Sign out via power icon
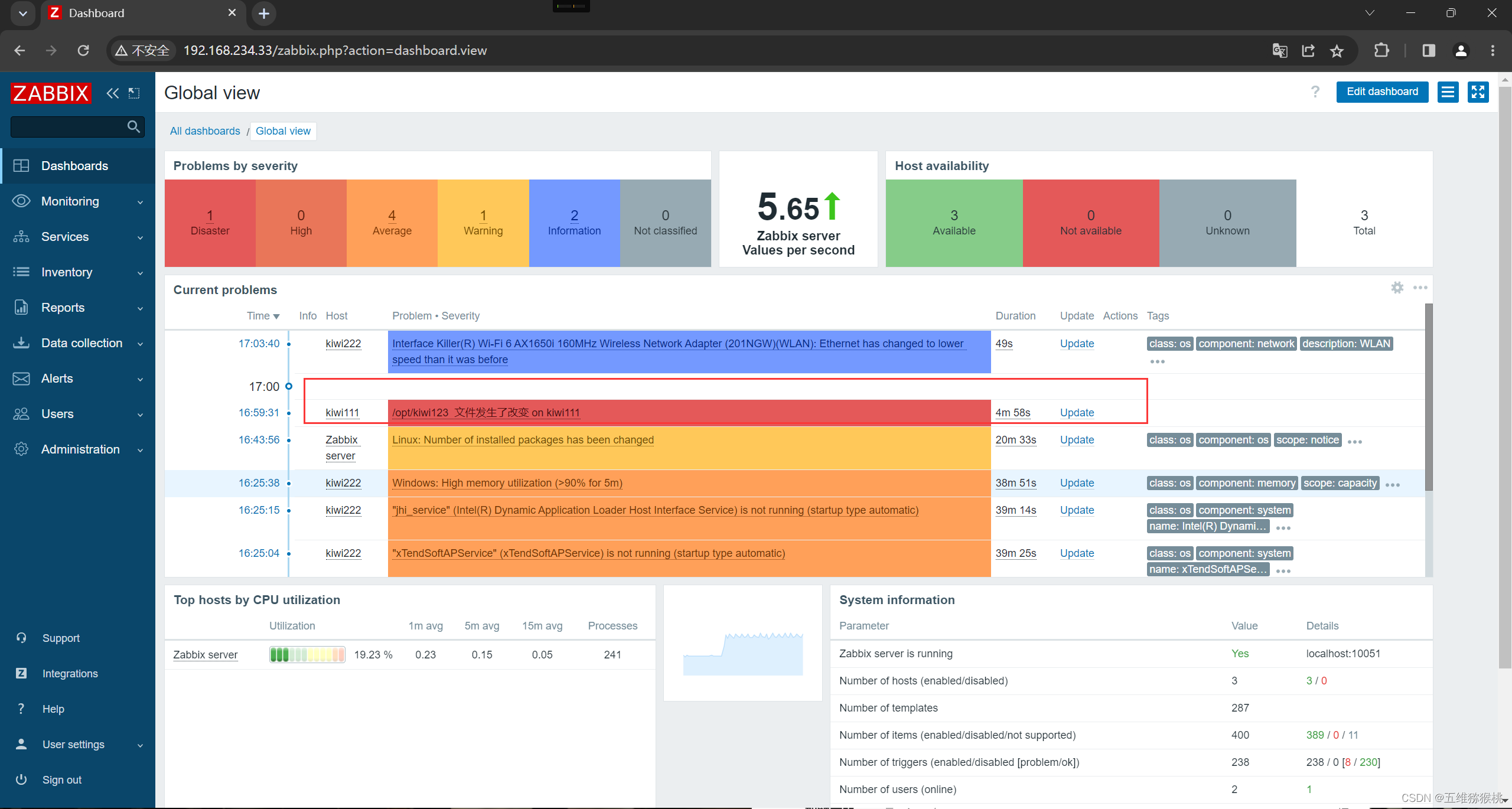 click(x=21, y=779)
